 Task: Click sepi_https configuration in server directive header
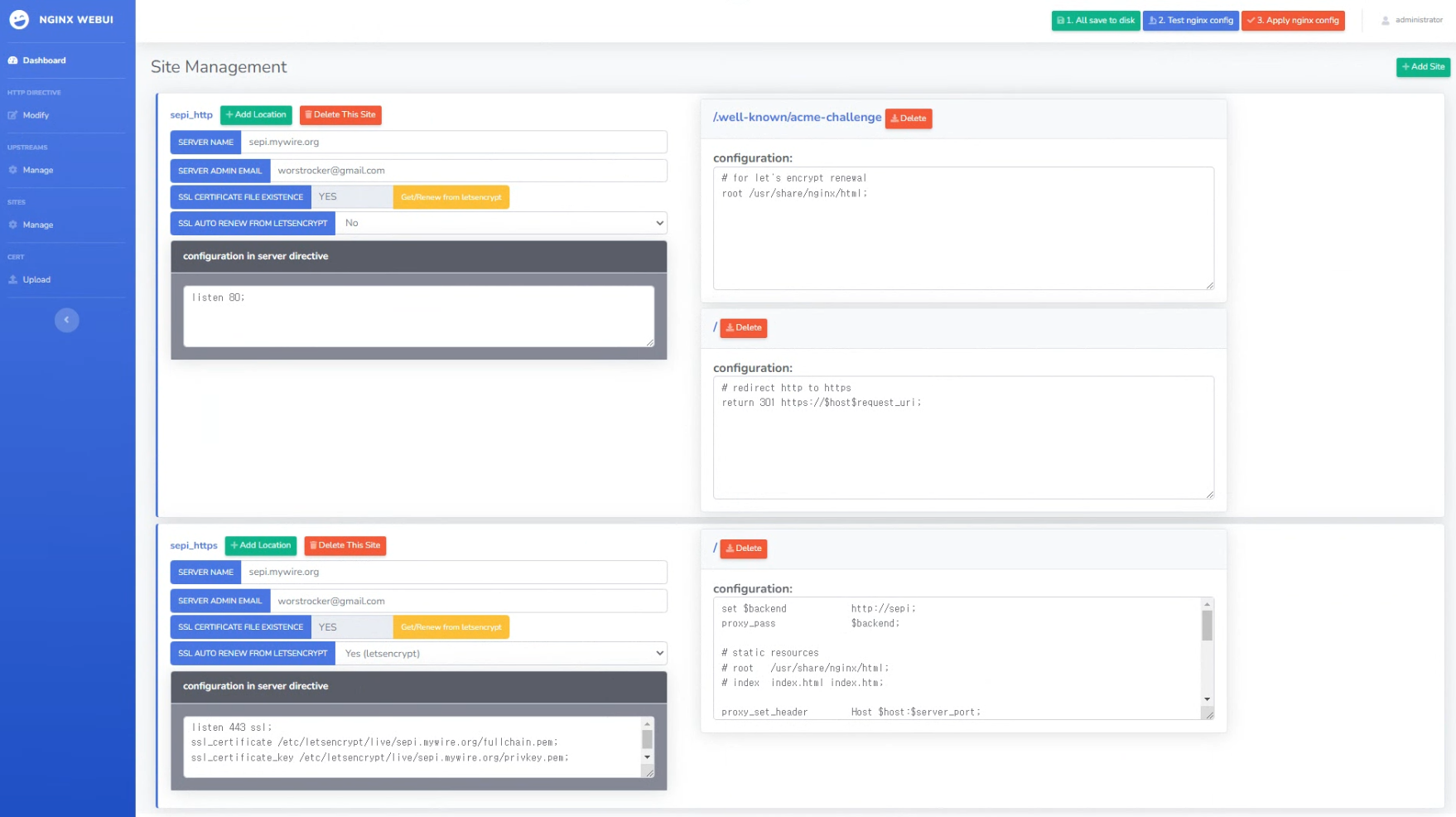(x=419, y=687)
